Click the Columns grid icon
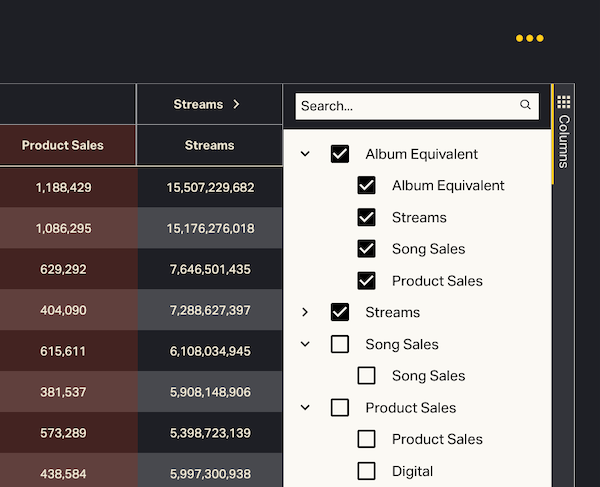Screen dimensions: 600x487 coord(564,102)
